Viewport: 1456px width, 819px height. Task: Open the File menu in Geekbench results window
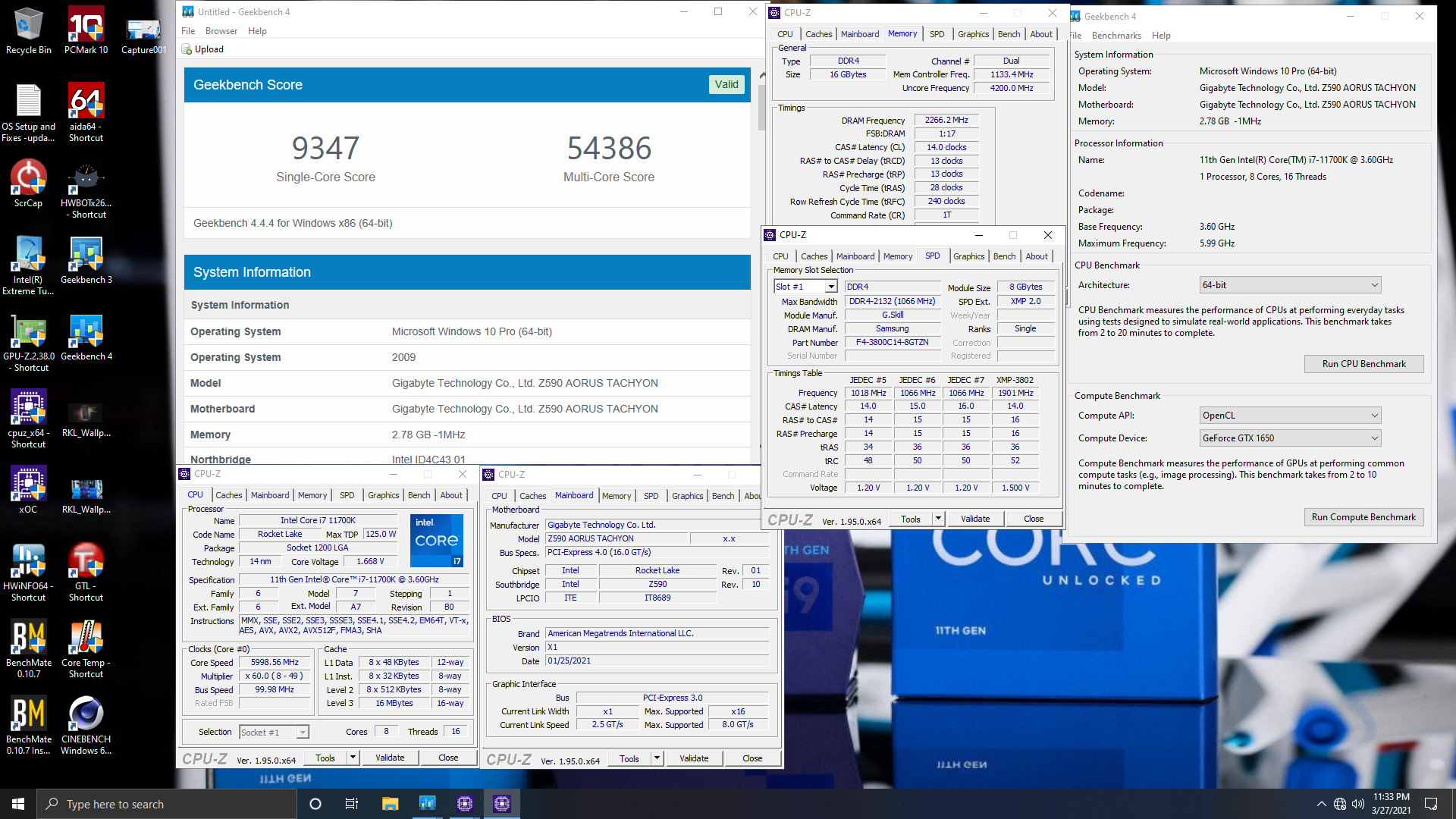click(188, 31)
